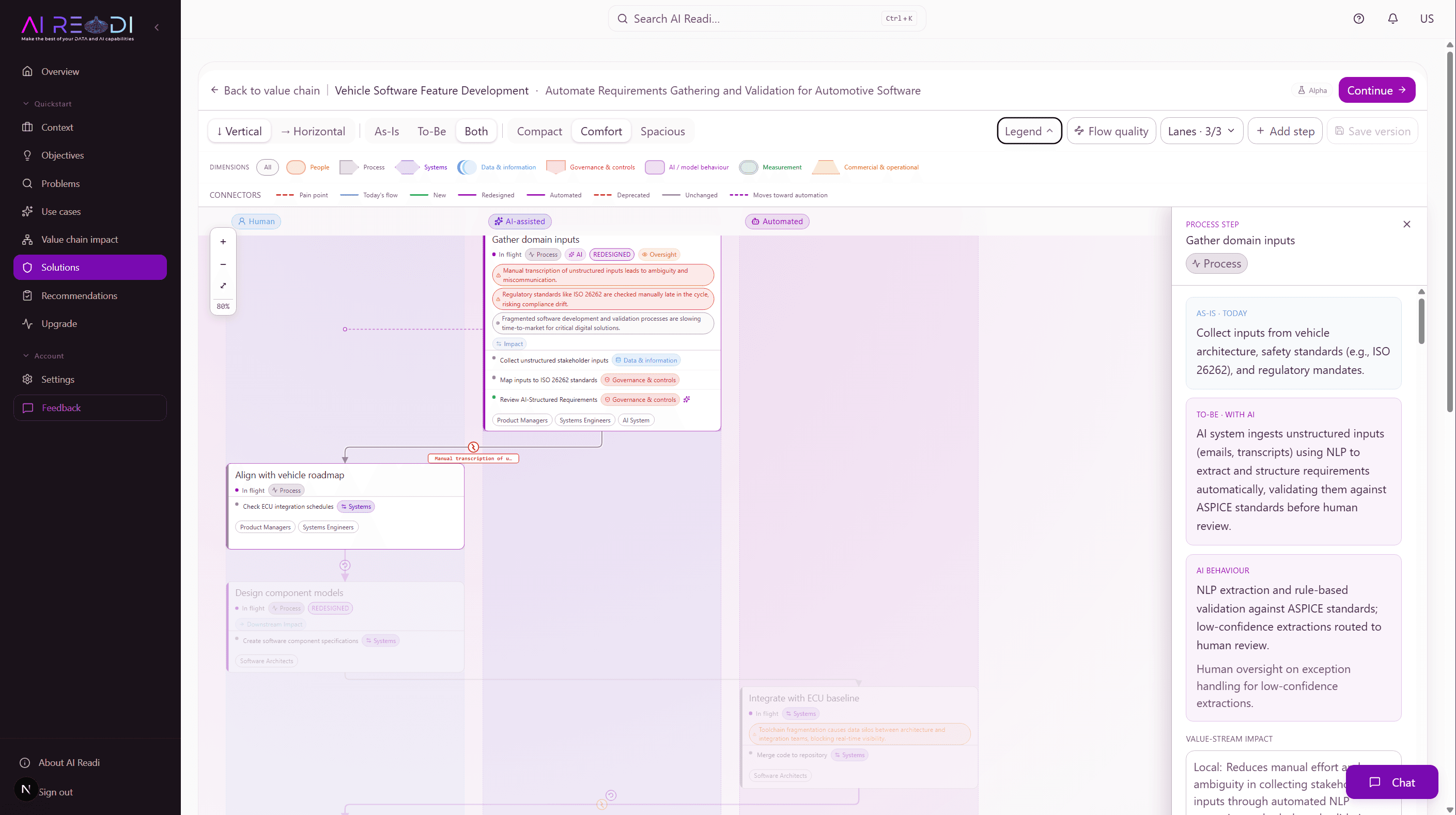The height and width of the screenshot is (815, 1456).
Task: Select Spacious density
Action: [x=662, y=131]
